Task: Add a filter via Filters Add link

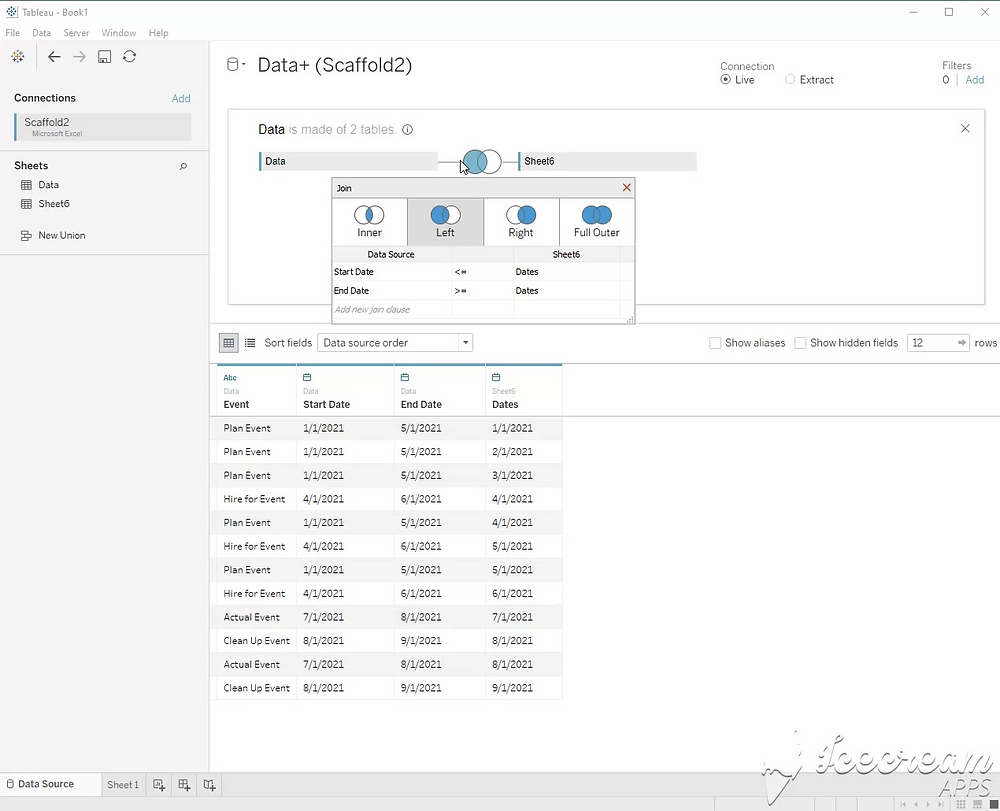Action: coord(974,80)
